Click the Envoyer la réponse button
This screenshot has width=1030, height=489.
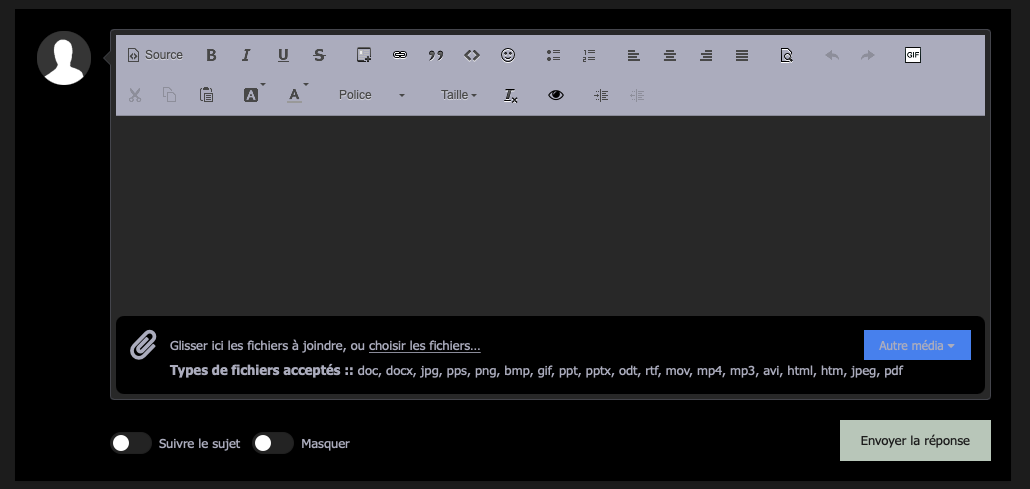click(914, 440)
